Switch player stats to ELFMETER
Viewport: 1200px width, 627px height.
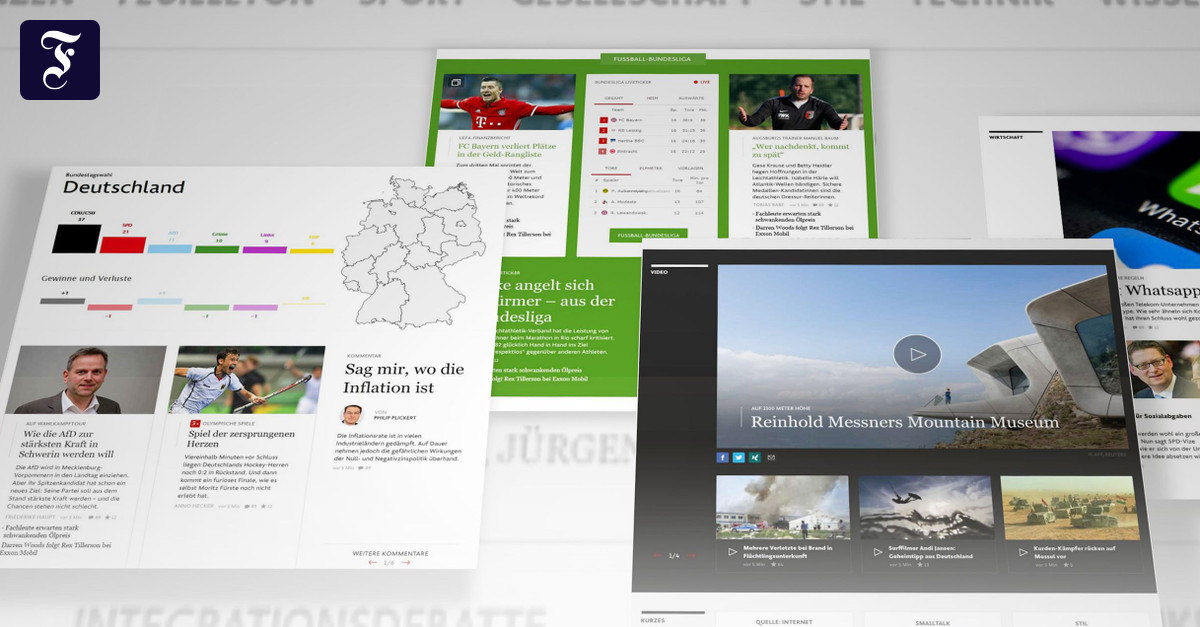(x=650, y=168)
